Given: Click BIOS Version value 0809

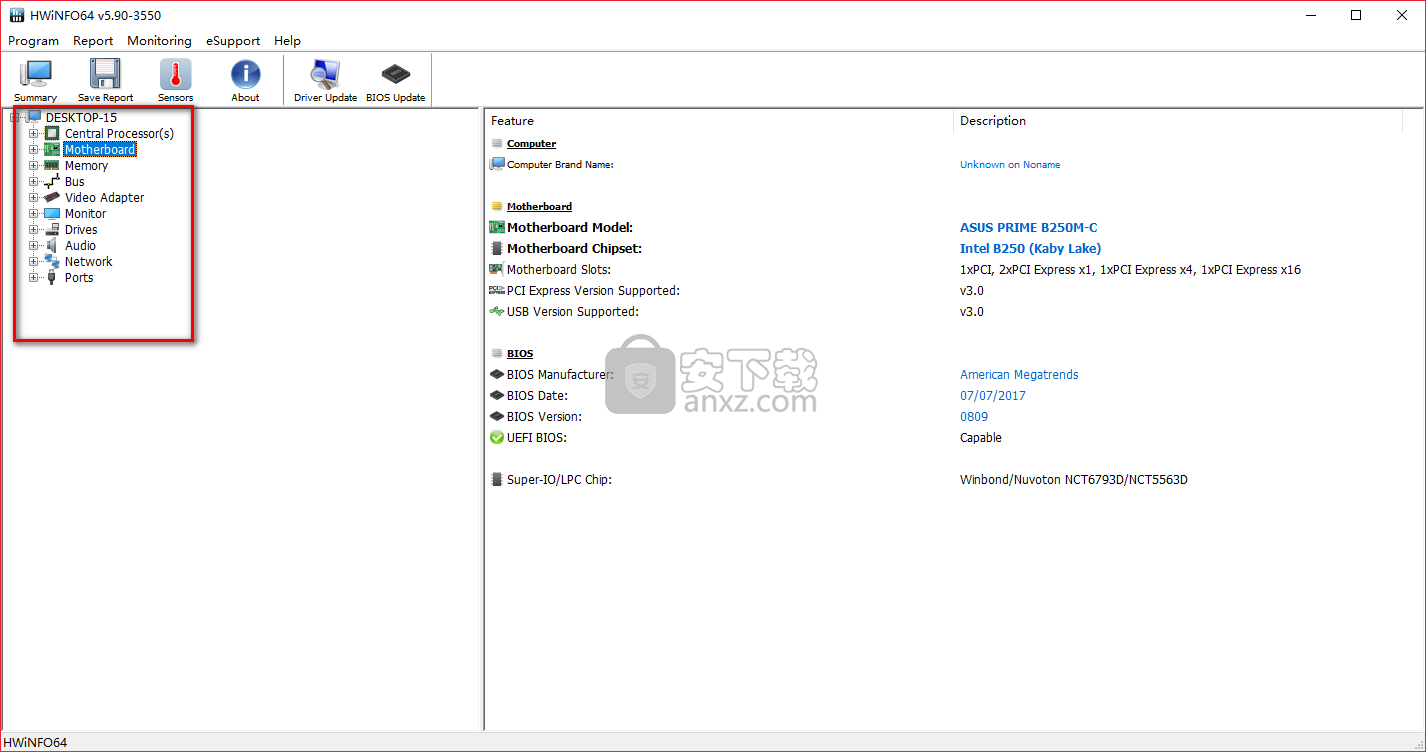Looking at the screenshot, I should [974, 417].
